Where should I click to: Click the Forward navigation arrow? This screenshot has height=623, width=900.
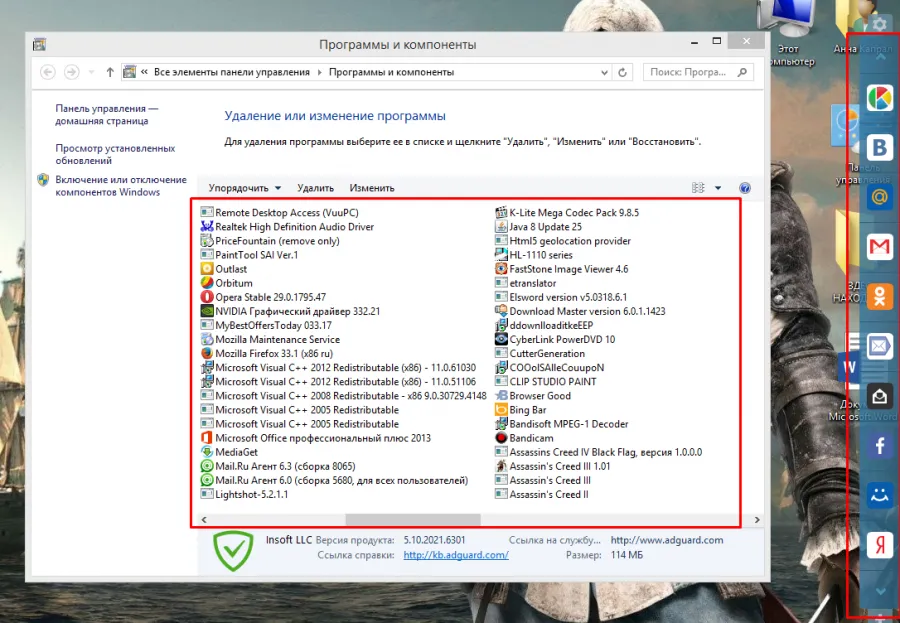click(71, 72)
